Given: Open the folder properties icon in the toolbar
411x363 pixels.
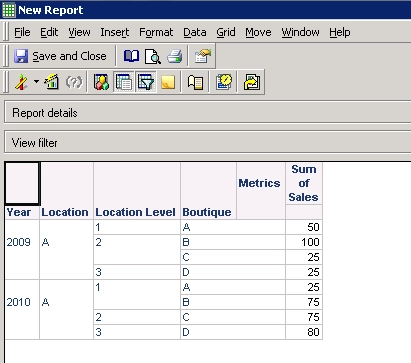Looking at the screenshot, I should click(x=203, y=56).
